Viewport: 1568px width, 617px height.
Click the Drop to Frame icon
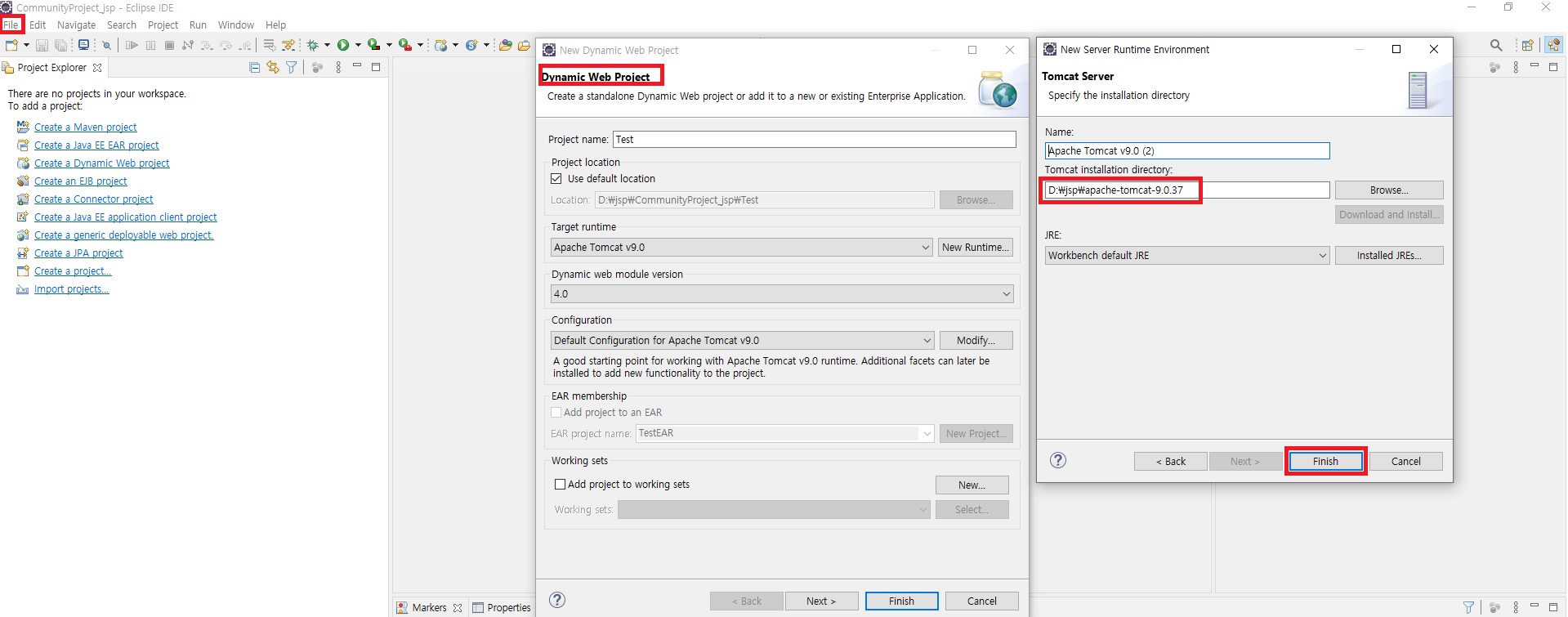[269, 45]
